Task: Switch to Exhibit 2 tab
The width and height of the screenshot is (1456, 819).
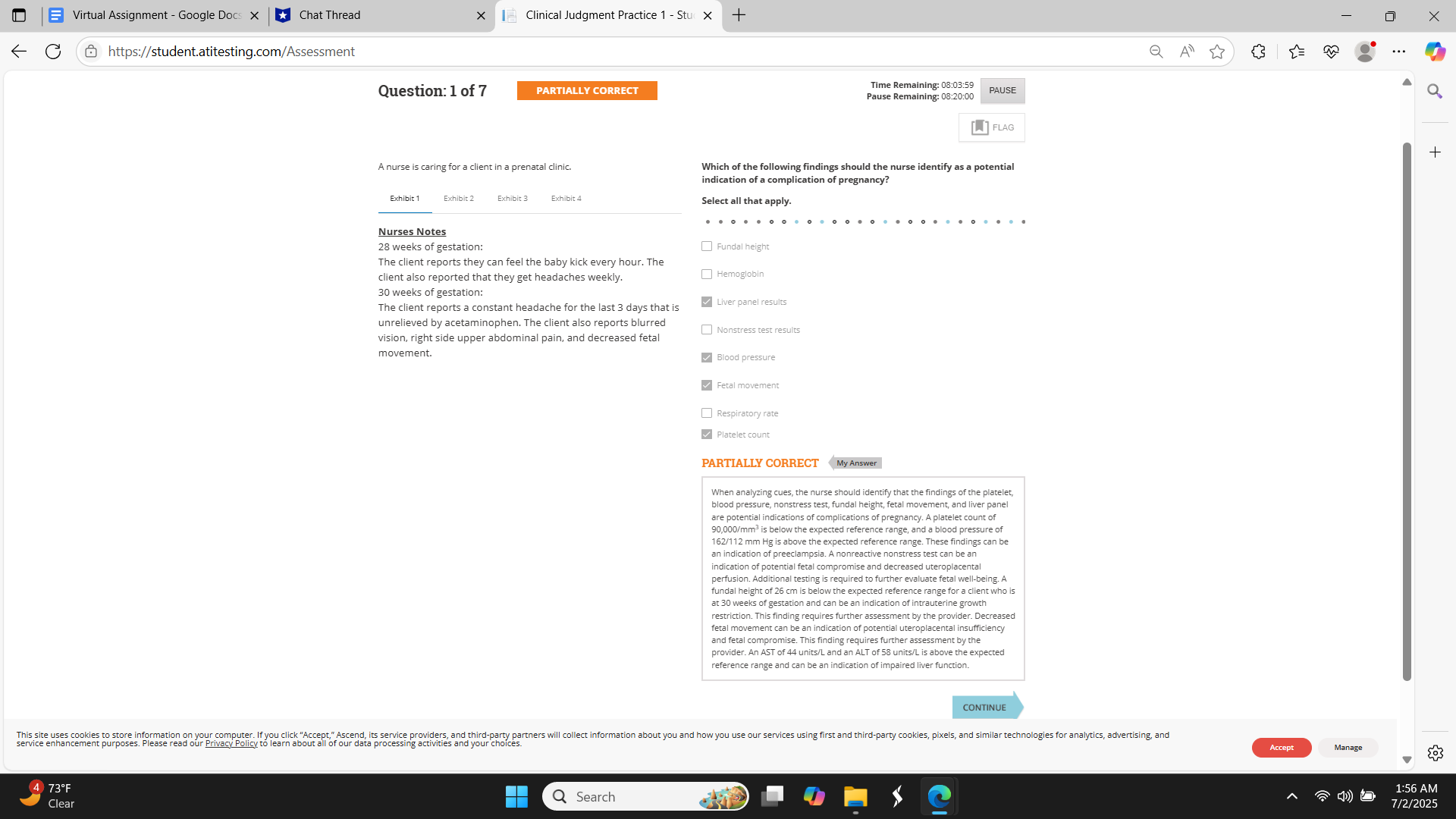Action: pos(459,199)
